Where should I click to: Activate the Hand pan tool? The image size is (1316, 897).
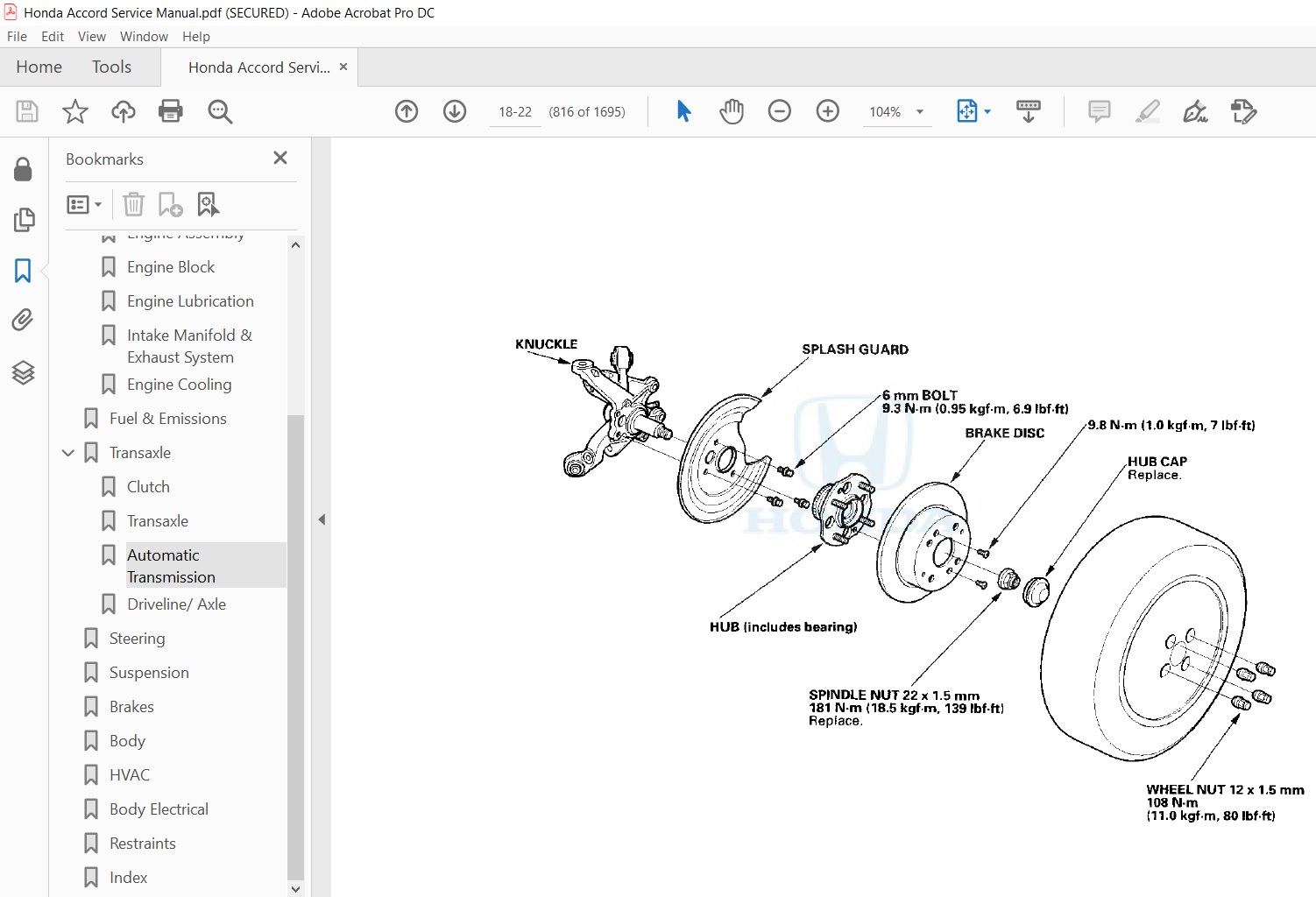tap(732, 111)
